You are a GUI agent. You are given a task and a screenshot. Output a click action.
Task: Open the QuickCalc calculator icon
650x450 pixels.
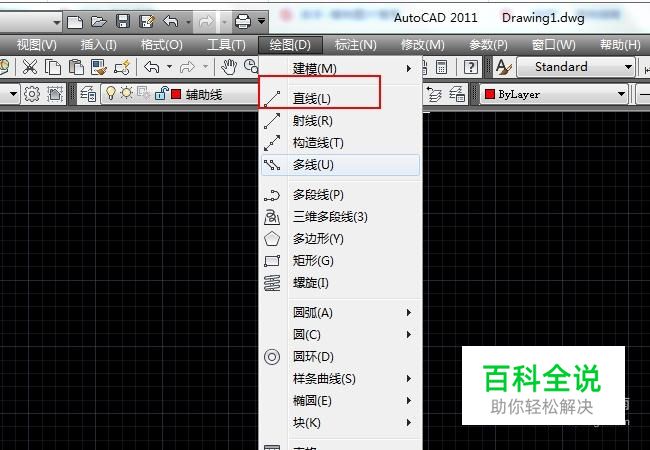point(441,67)
